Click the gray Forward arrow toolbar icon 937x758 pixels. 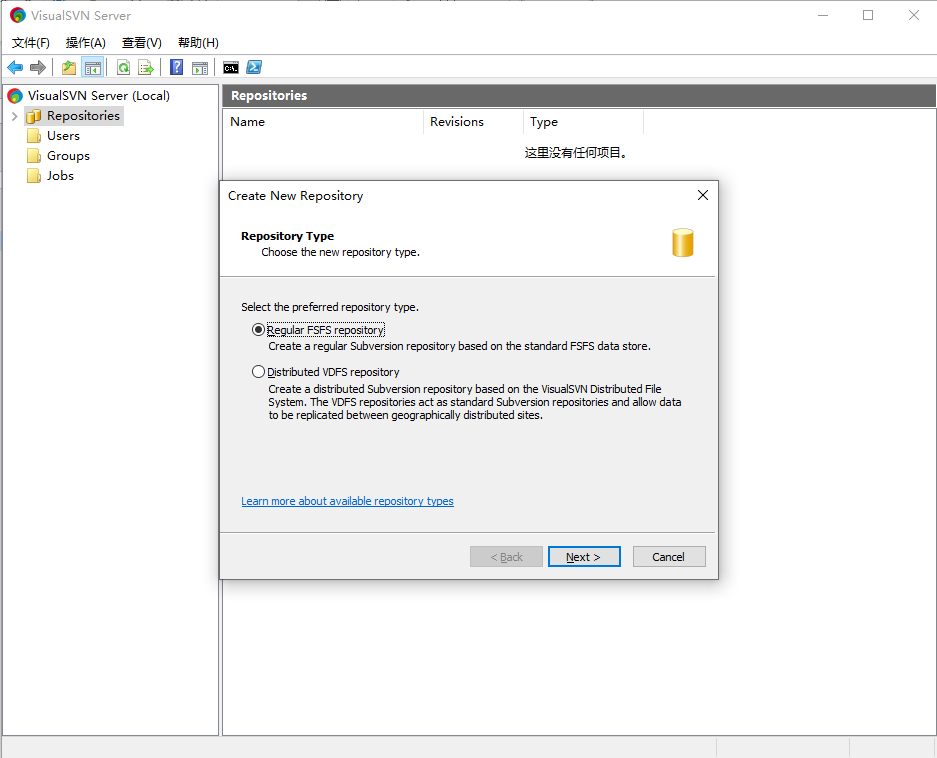click(38, 68)
